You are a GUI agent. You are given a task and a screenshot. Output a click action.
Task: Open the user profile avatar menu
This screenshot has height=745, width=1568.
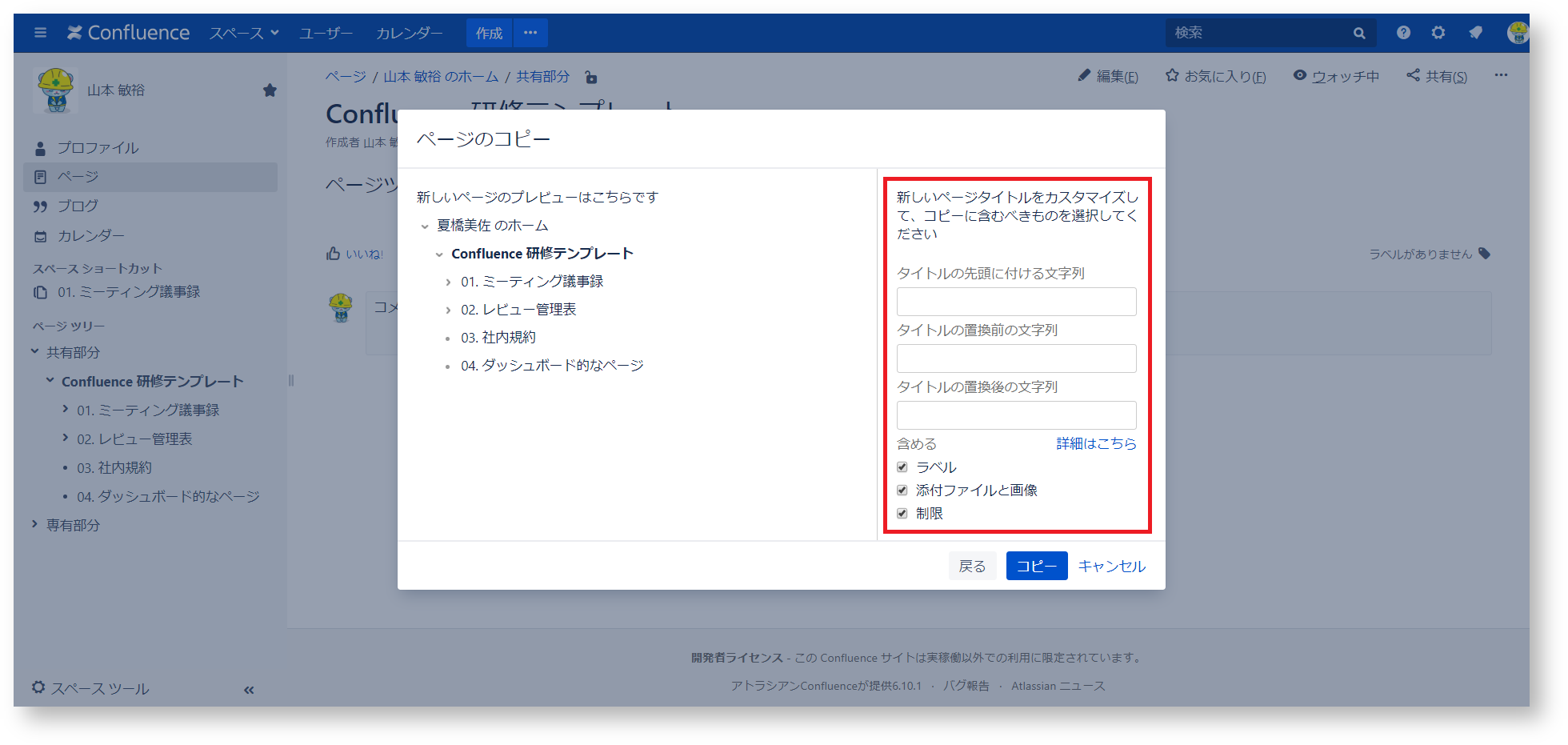pyautogui.click(x=1518, y=33)
